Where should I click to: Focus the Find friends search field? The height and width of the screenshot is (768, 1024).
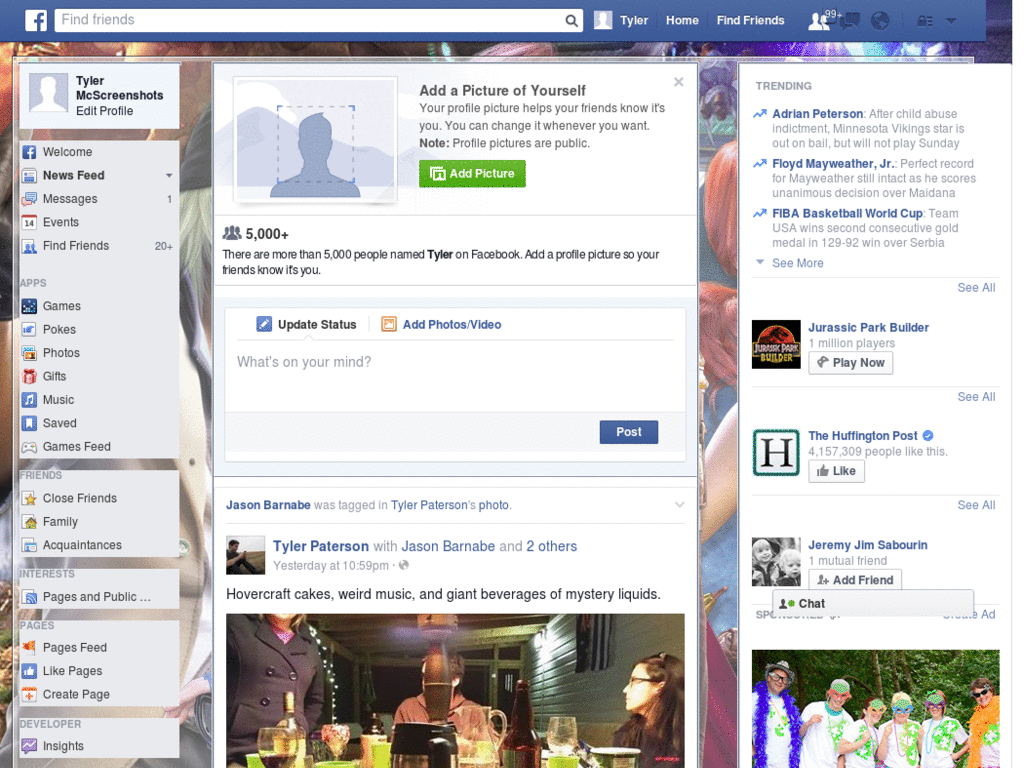coord(310,20)
